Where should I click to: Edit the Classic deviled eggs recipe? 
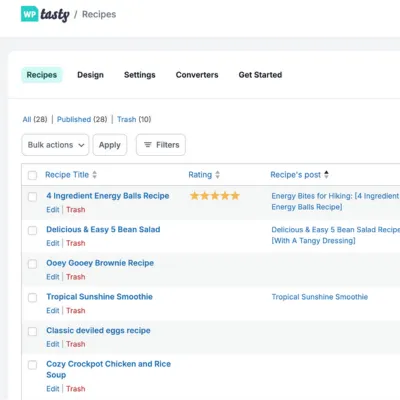pos(53,344)
